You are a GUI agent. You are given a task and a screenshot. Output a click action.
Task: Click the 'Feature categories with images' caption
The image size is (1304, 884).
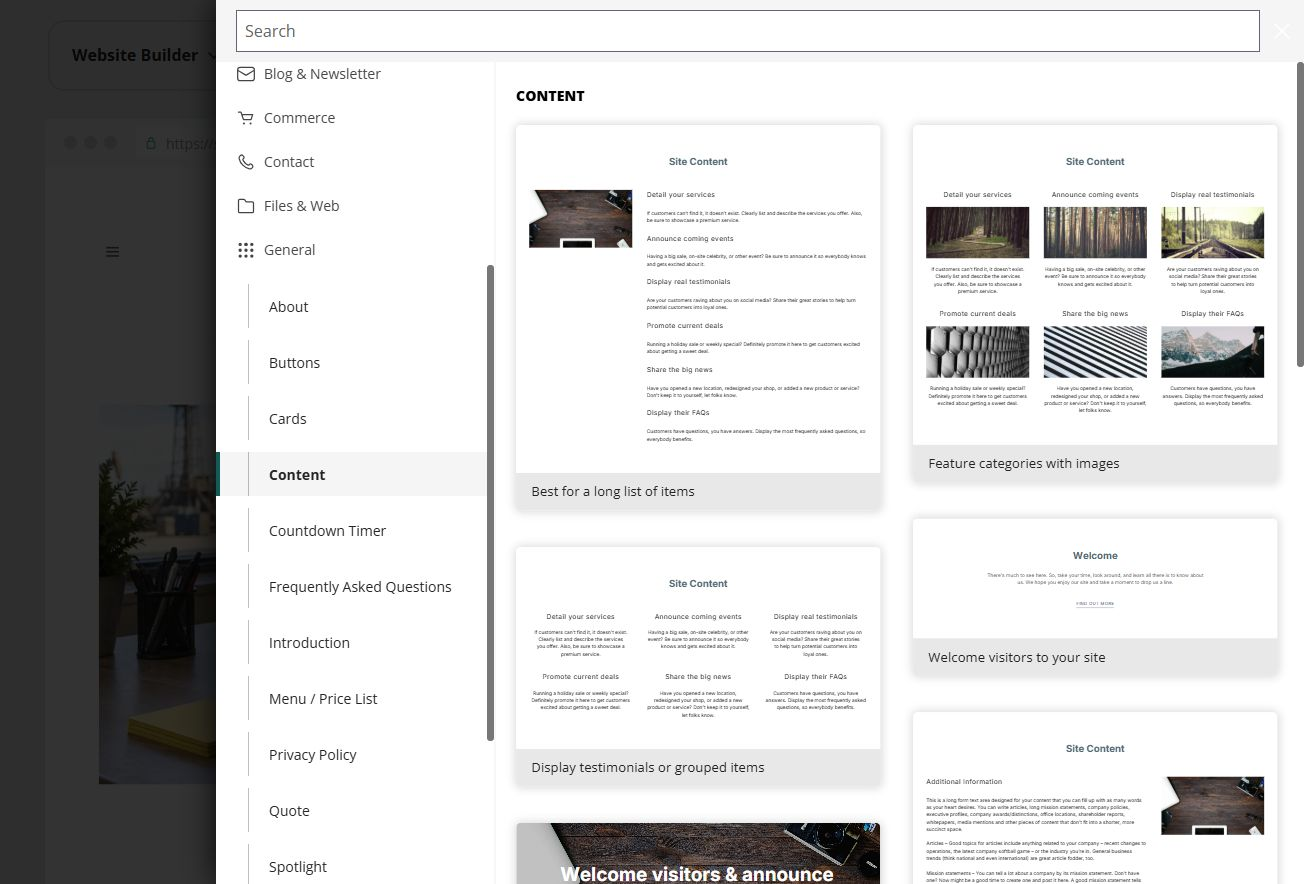1024,464
